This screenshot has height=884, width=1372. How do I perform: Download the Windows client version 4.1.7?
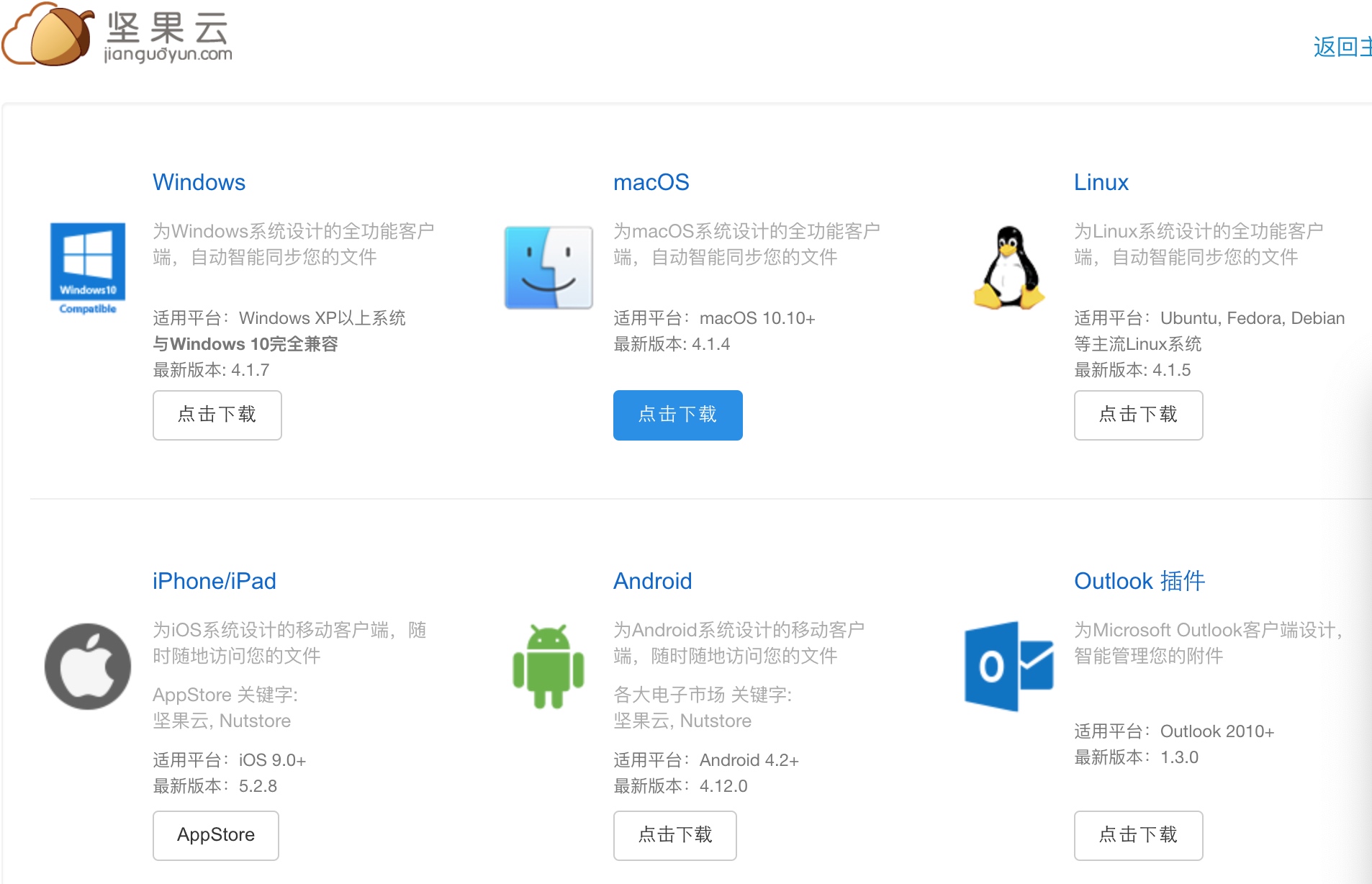click(217, 415)
